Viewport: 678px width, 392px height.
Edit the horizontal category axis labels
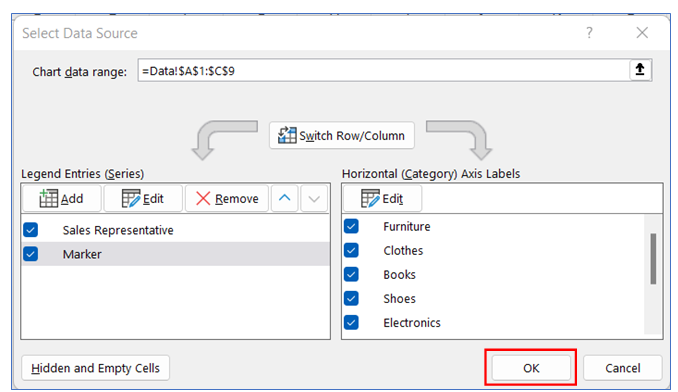tap(382, 199)
